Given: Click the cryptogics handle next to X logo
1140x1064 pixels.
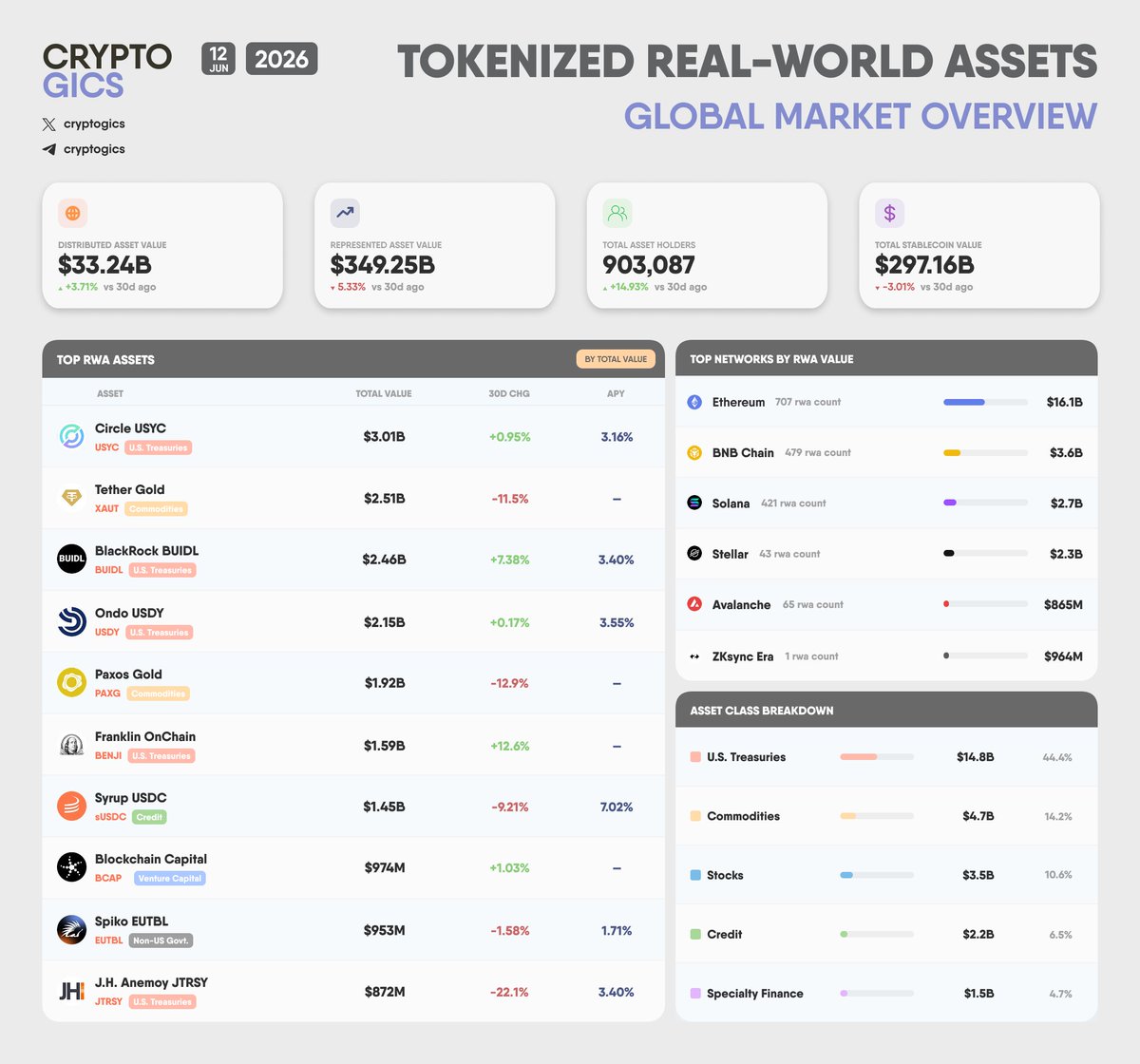Looking at the screenshot, I should pyautogui.click(x=94, y=124).
